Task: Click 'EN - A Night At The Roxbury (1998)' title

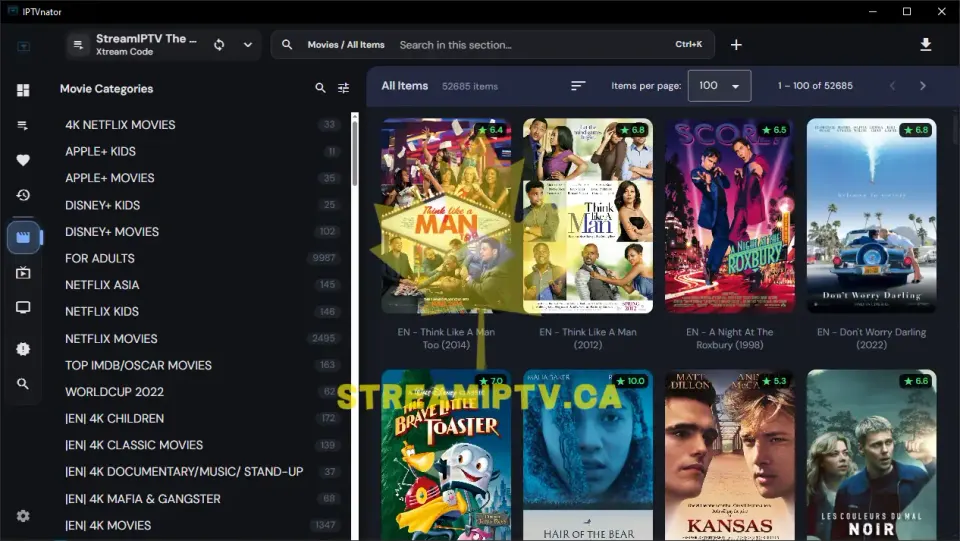Action: tap(730, 338)
